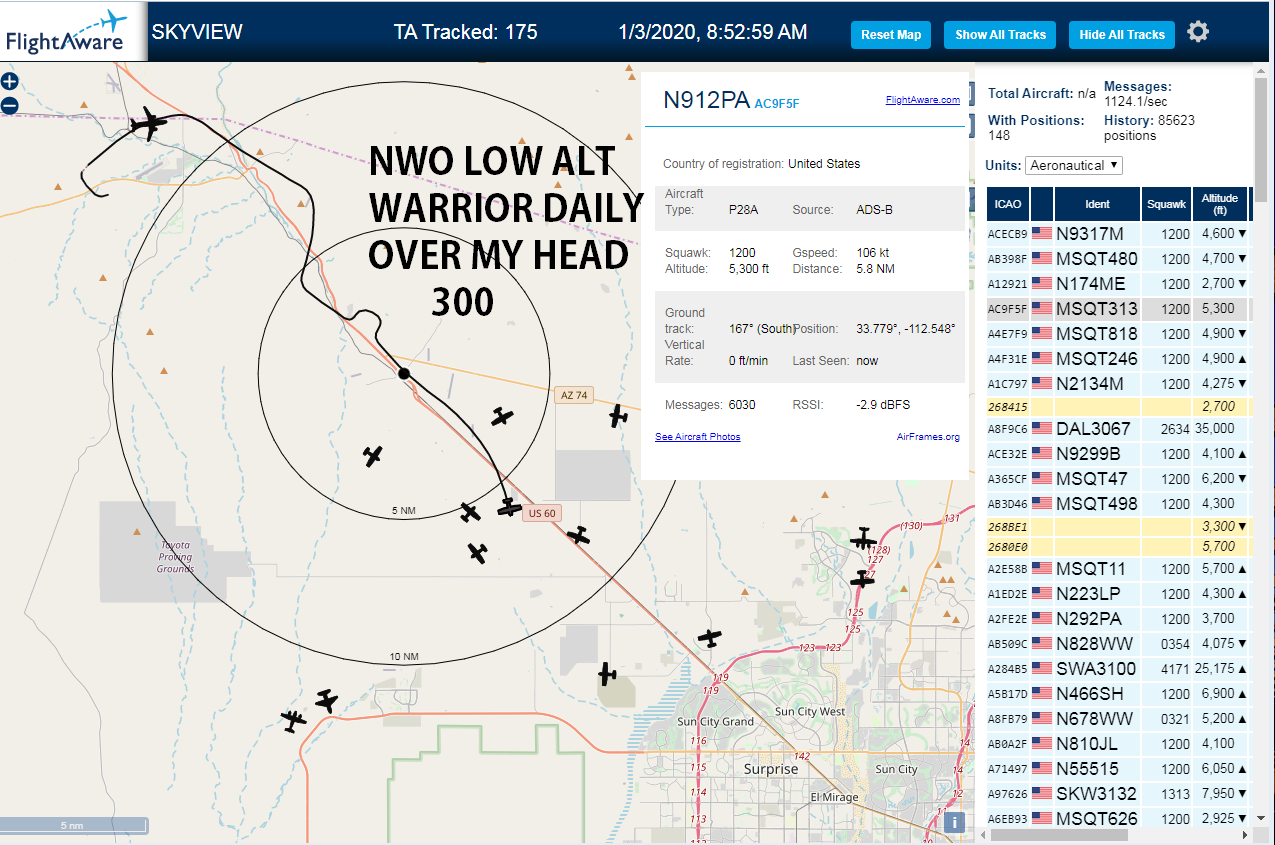
Task: Select the N678WW aircraft row
Action: tap(1118, 719)
